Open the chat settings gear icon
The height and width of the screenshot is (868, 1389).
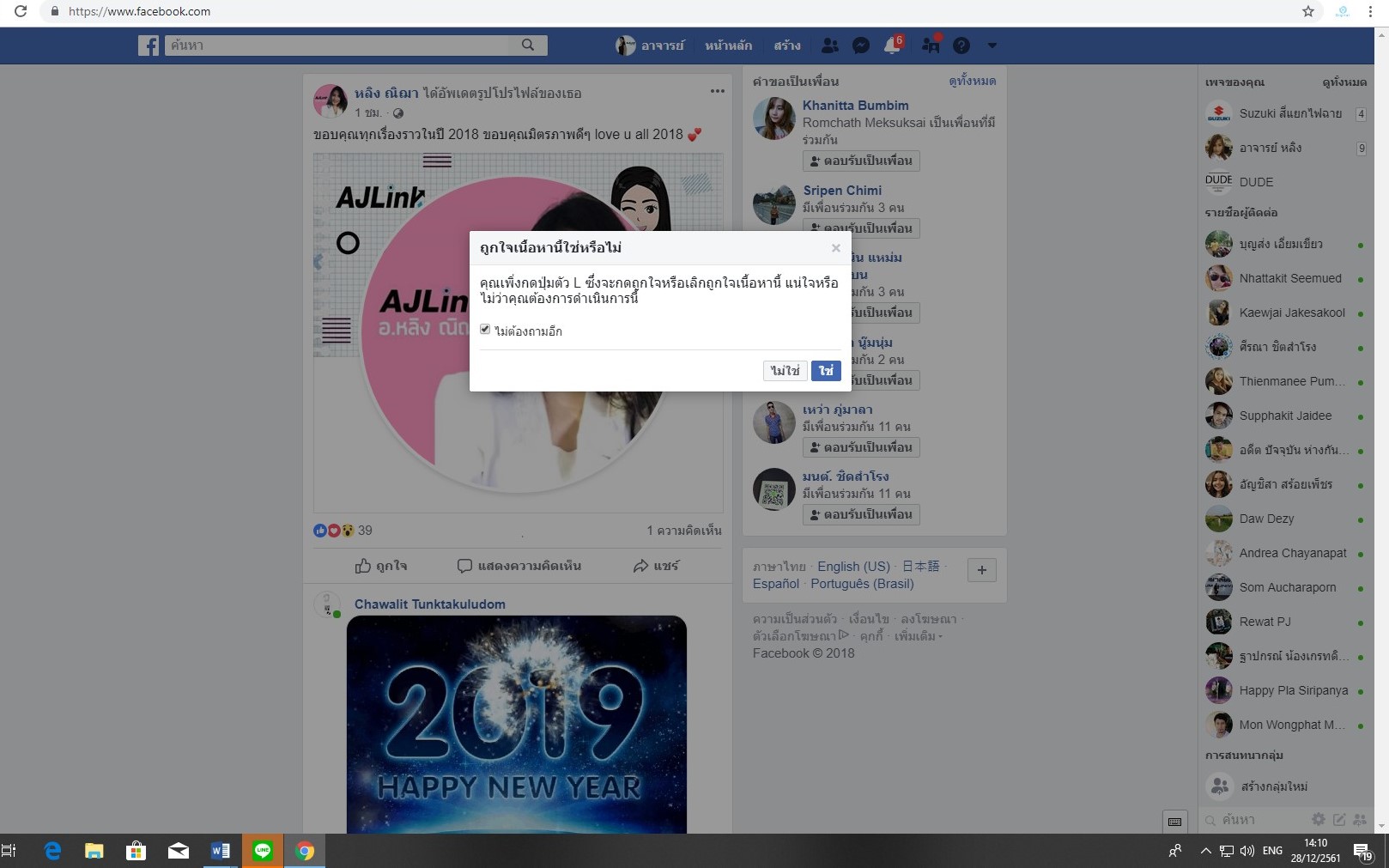[1319, 820]
